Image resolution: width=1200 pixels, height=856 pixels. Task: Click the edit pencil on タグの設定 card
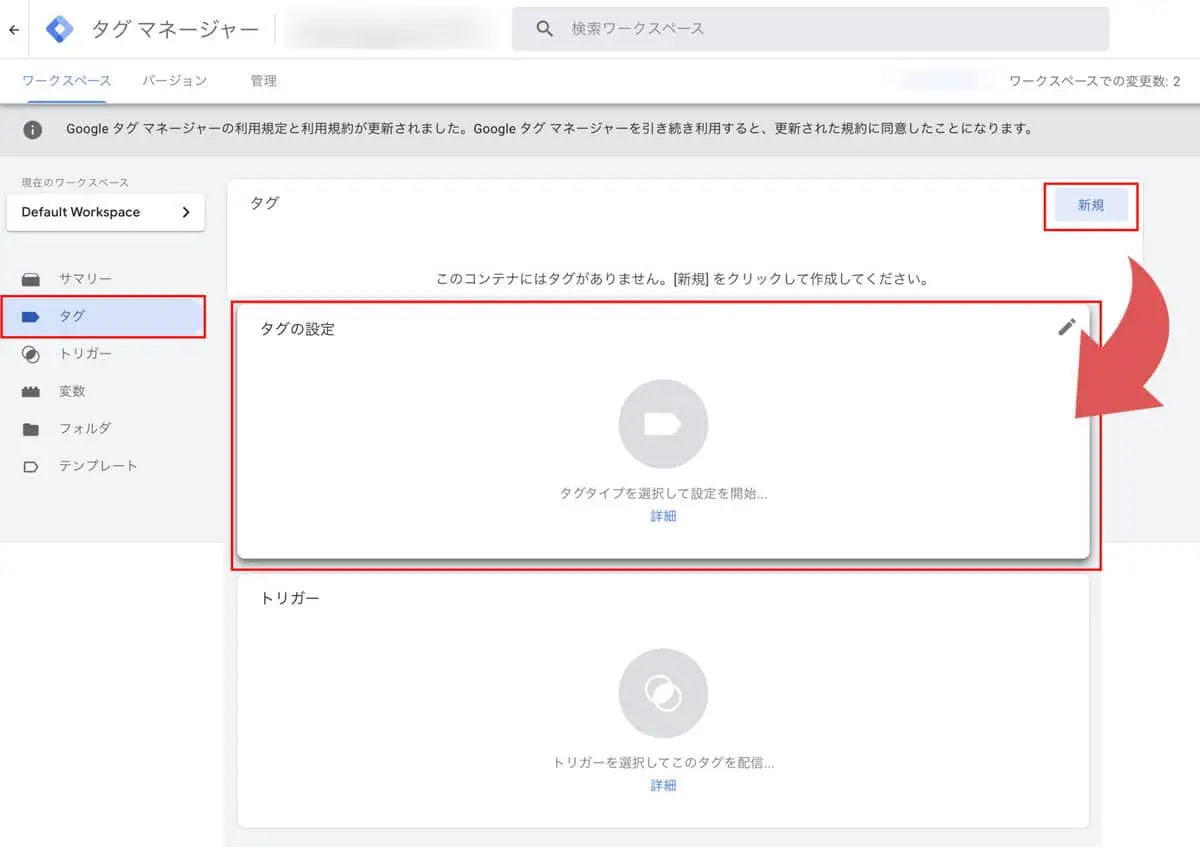[x=1067, y=326]
